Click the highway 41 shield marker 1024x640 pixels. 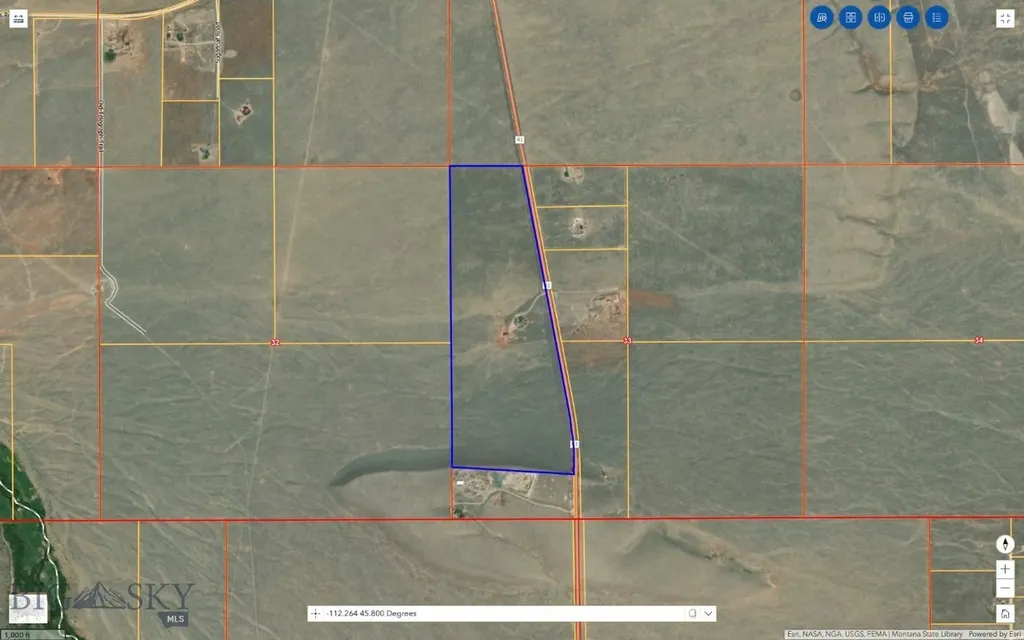coord(519,140)
